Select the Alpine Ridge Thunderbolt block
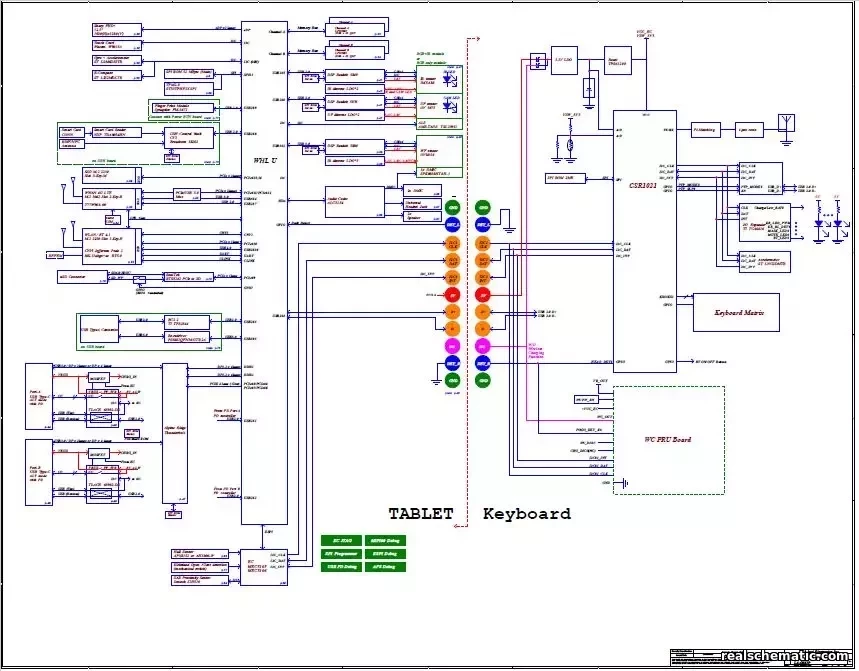859x671 pixels. click(175, 433)
